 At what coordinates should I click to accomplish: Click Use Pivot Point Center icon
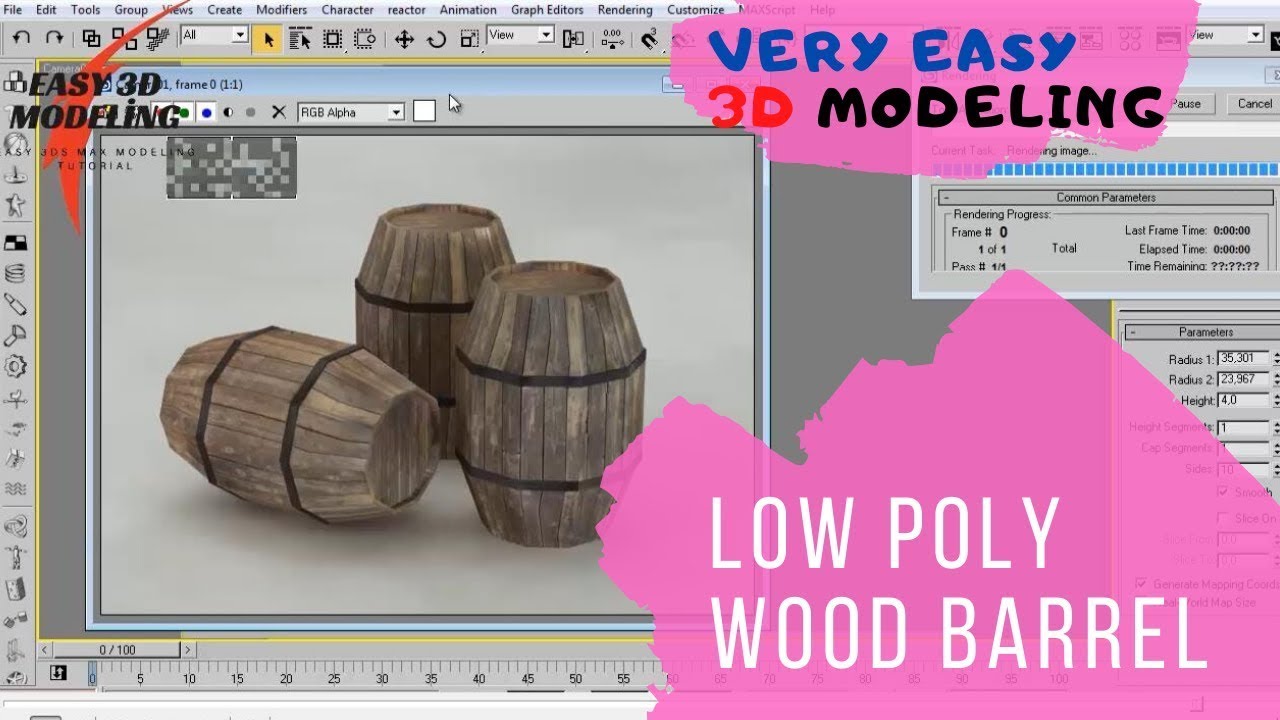coord(573,39)
